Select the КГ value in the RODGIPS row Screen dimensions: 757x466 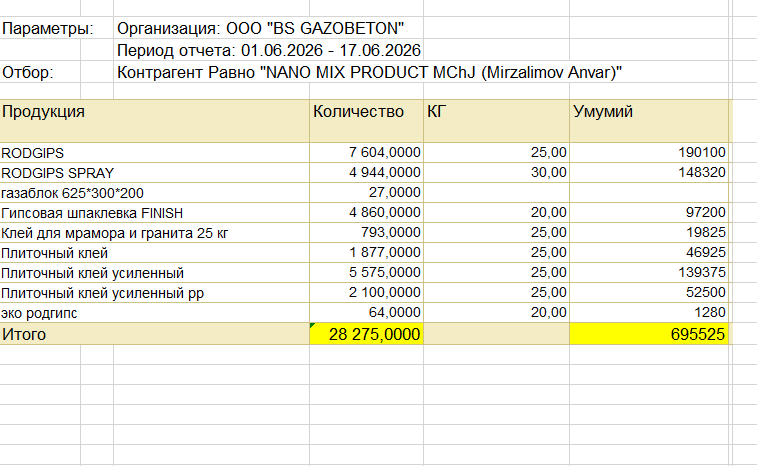[496, 153]
